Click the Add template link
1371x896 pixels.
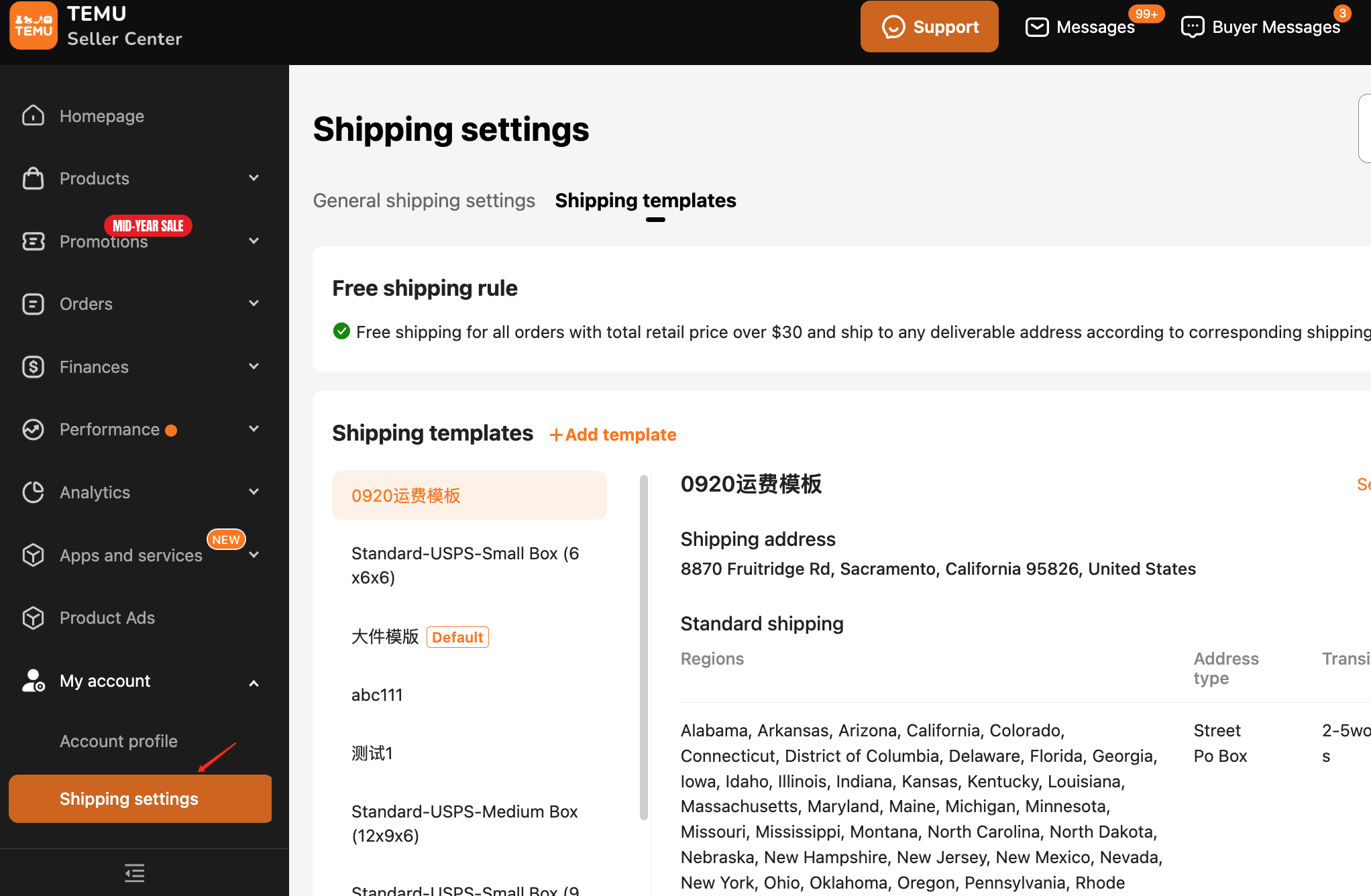pyautogui.click(x=613, y=435)
